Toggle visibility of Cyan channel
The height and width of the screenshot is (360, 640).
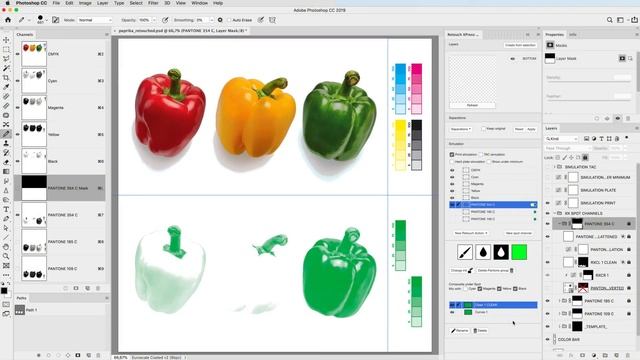tap(18, 81)
